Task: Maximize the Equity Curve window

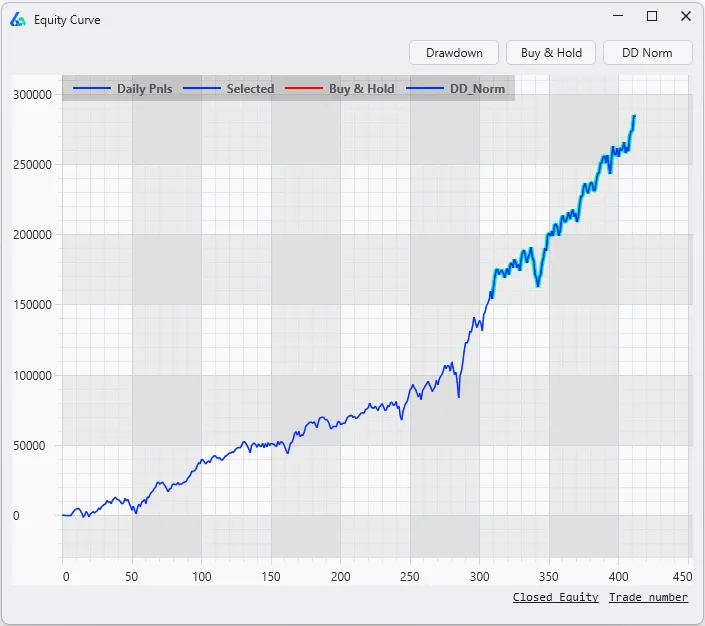Action: [652, 16]
